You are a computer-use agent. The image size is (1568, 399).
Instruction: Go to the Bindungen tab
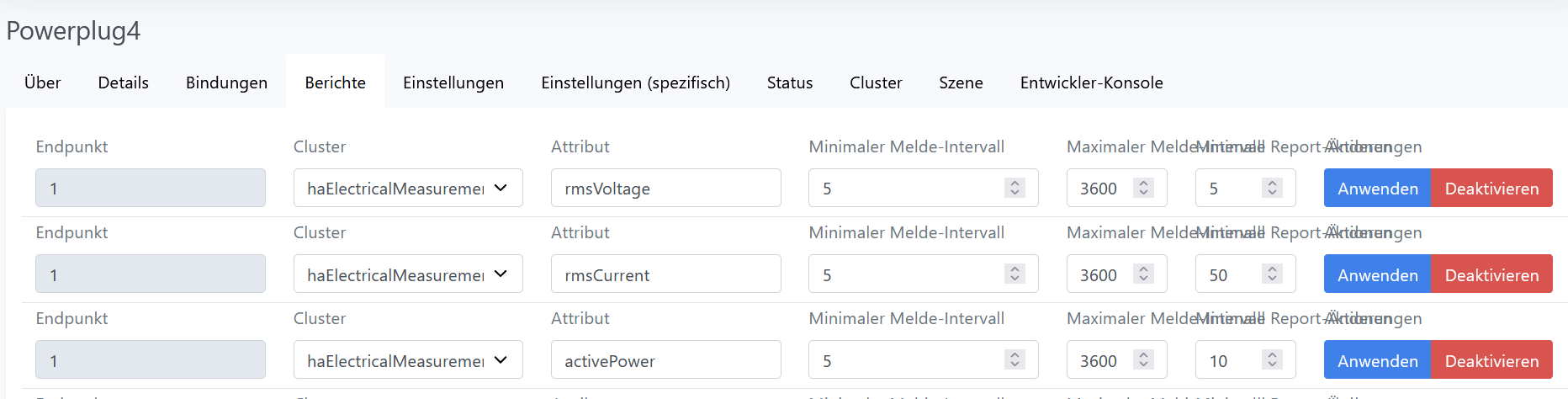[x=226, y=82]
